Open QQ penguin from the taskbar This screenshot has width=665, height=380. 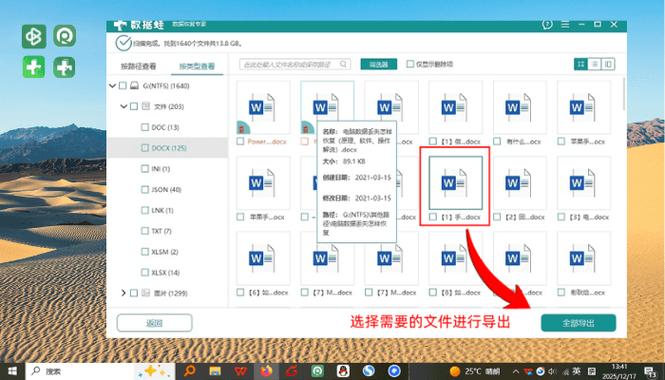point(343,371)
